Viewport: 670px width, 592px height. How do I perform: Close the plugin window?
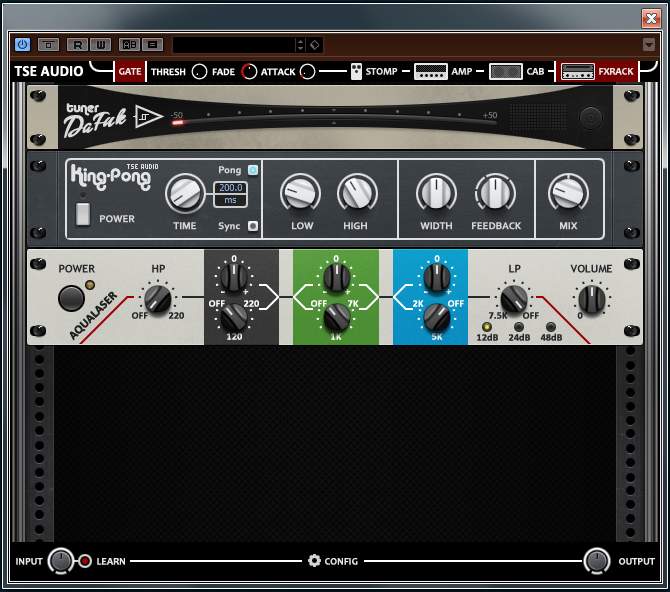point(651,18)
